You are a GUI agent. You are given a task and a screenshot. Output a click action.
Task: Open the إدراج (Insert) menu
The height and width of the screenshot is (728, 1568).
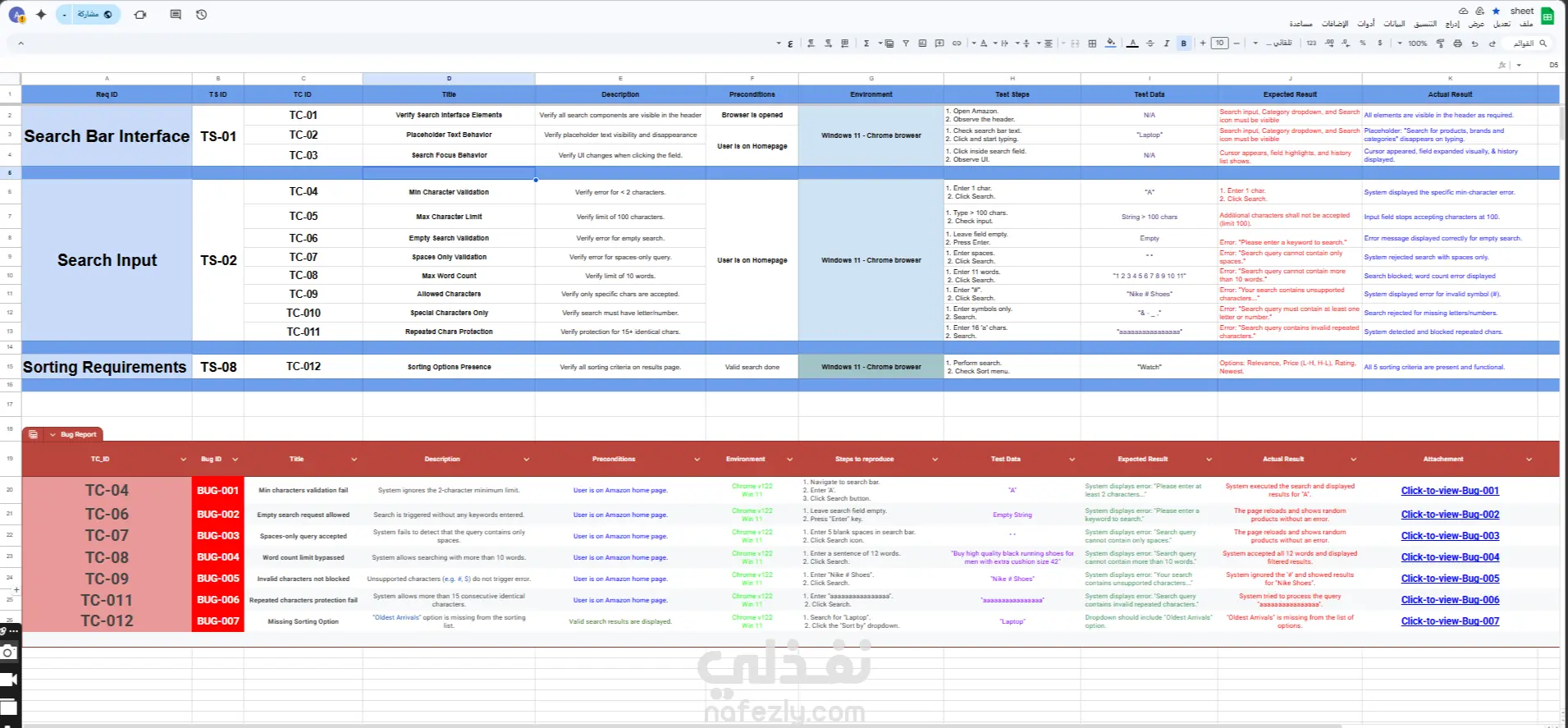pyautogui.click(x=1452, y=24)
